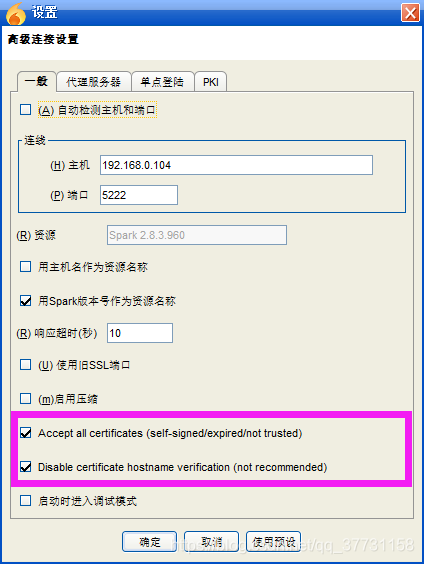The width and height of the screenshot is (424, 564).
Task: Switch to the 代理服务器 tab
Action: pos(94,82)
